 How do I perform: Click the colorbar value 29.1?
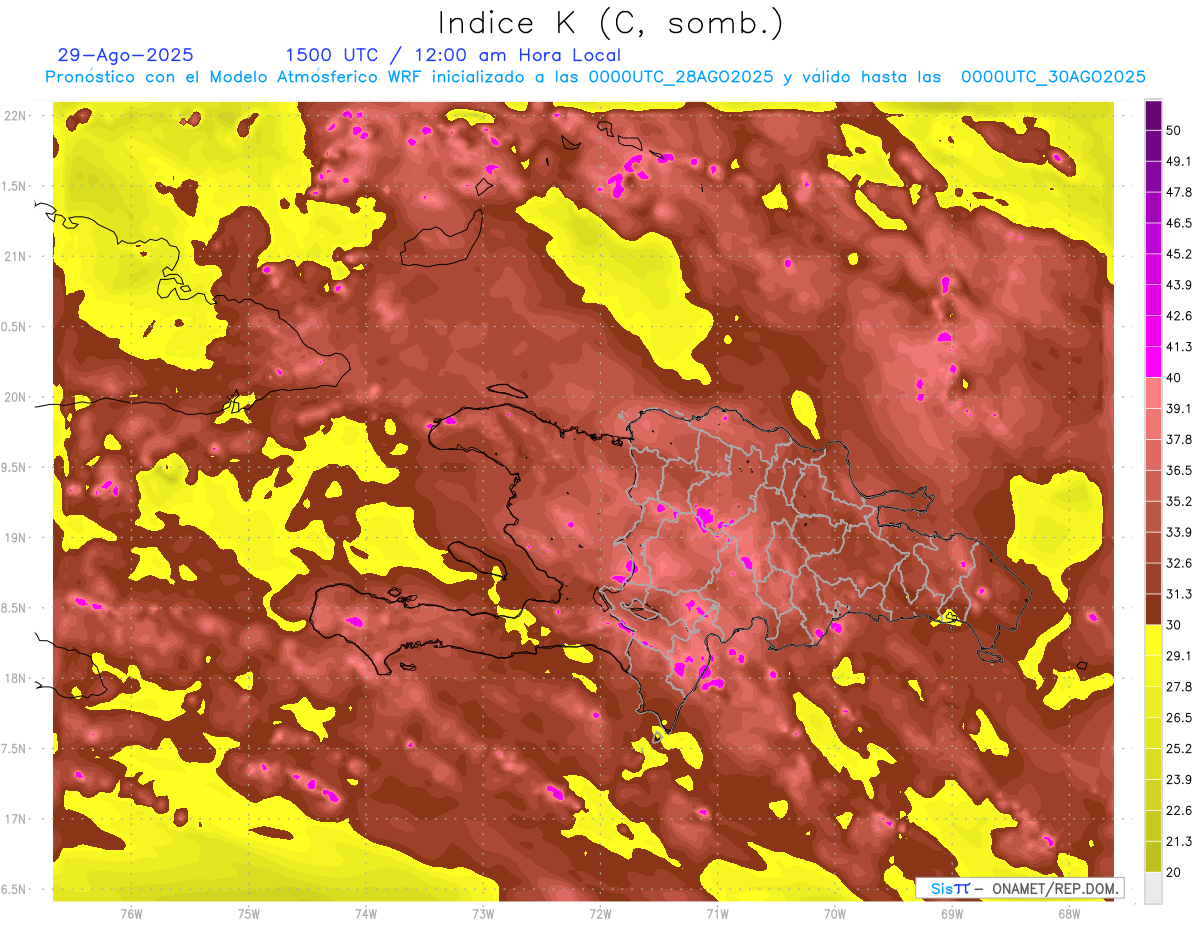coord(1178,655)
